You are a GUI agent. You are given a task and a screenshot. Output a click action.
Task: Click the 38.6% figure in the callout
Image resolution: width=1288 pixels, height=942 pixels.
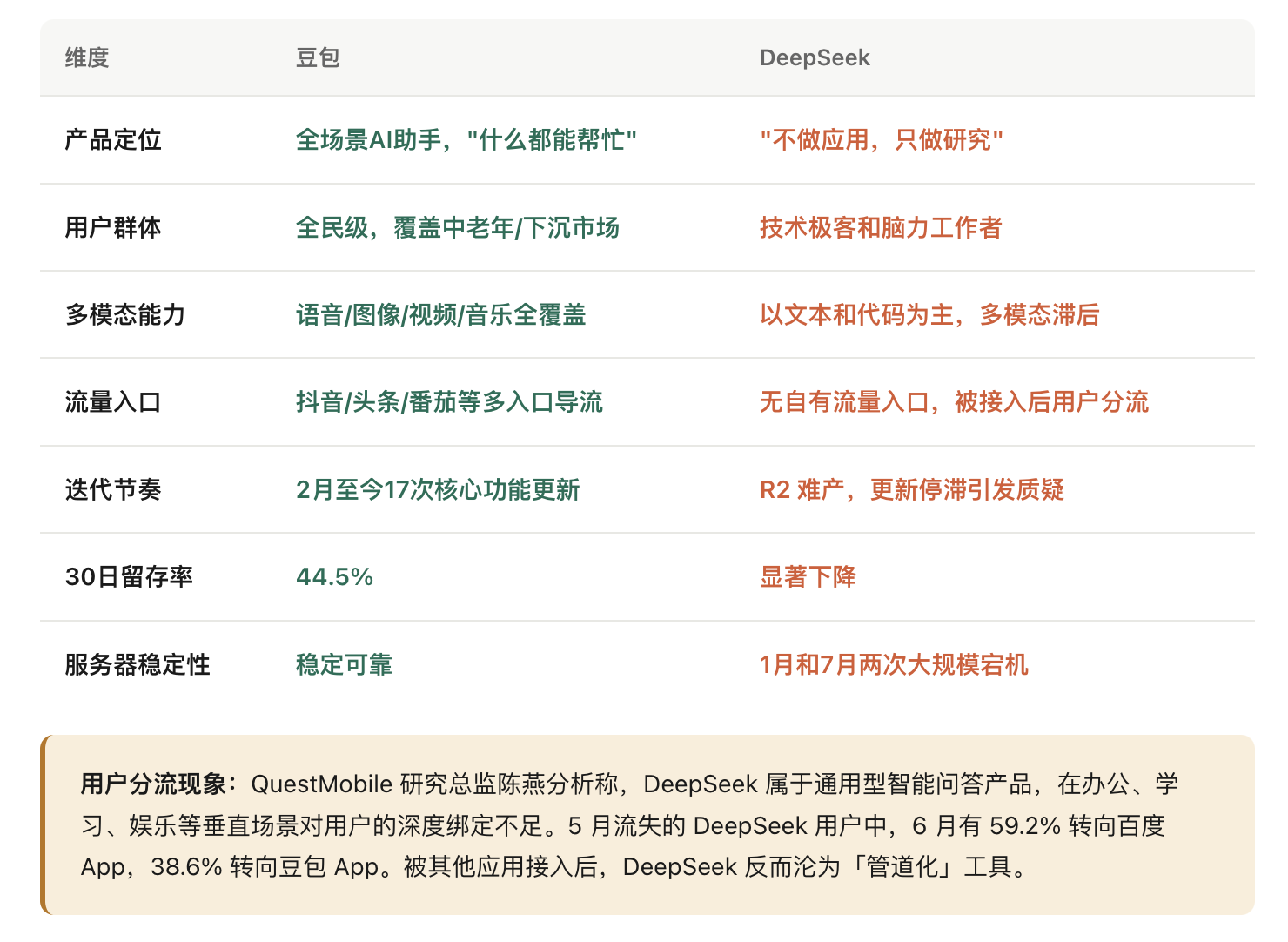click(187, 866)
